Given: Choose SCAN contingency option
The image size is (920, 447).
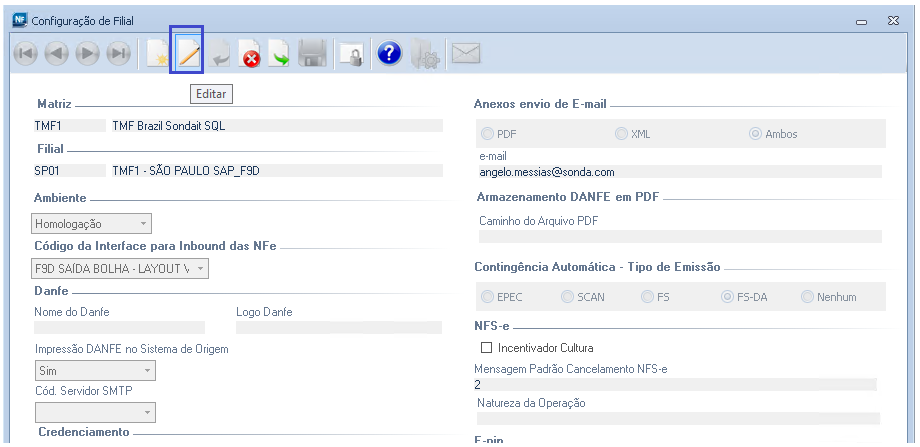Looking at the screenshot, I should (x=567, y=297).
